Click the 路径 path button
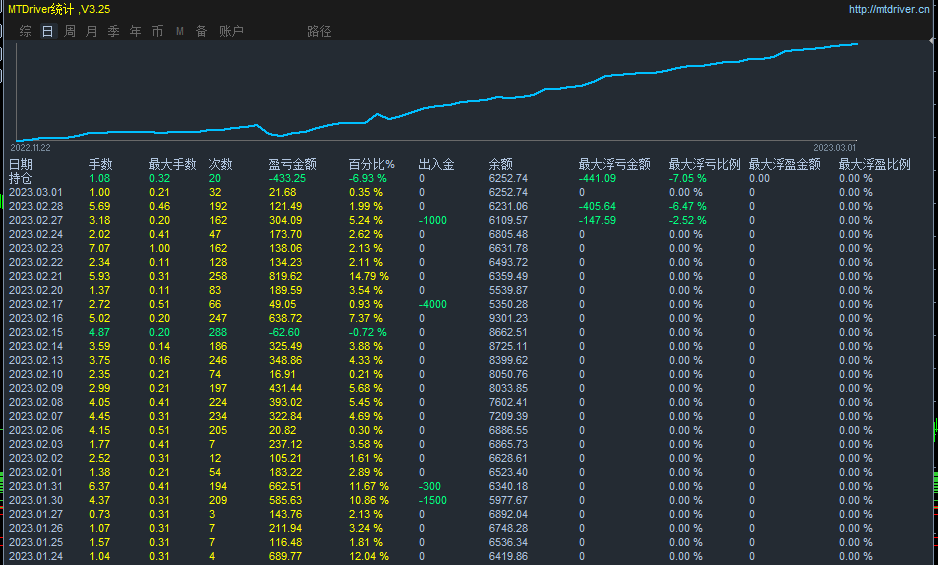The width and height of the screenshot is (938, 565). click(319, 31)
